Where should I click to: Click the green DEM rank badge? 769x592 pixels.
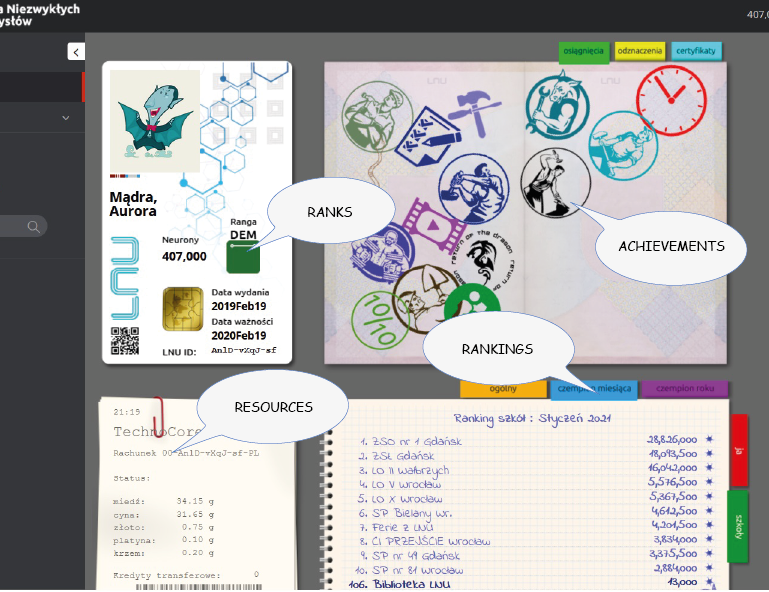(x=243, y=258)
